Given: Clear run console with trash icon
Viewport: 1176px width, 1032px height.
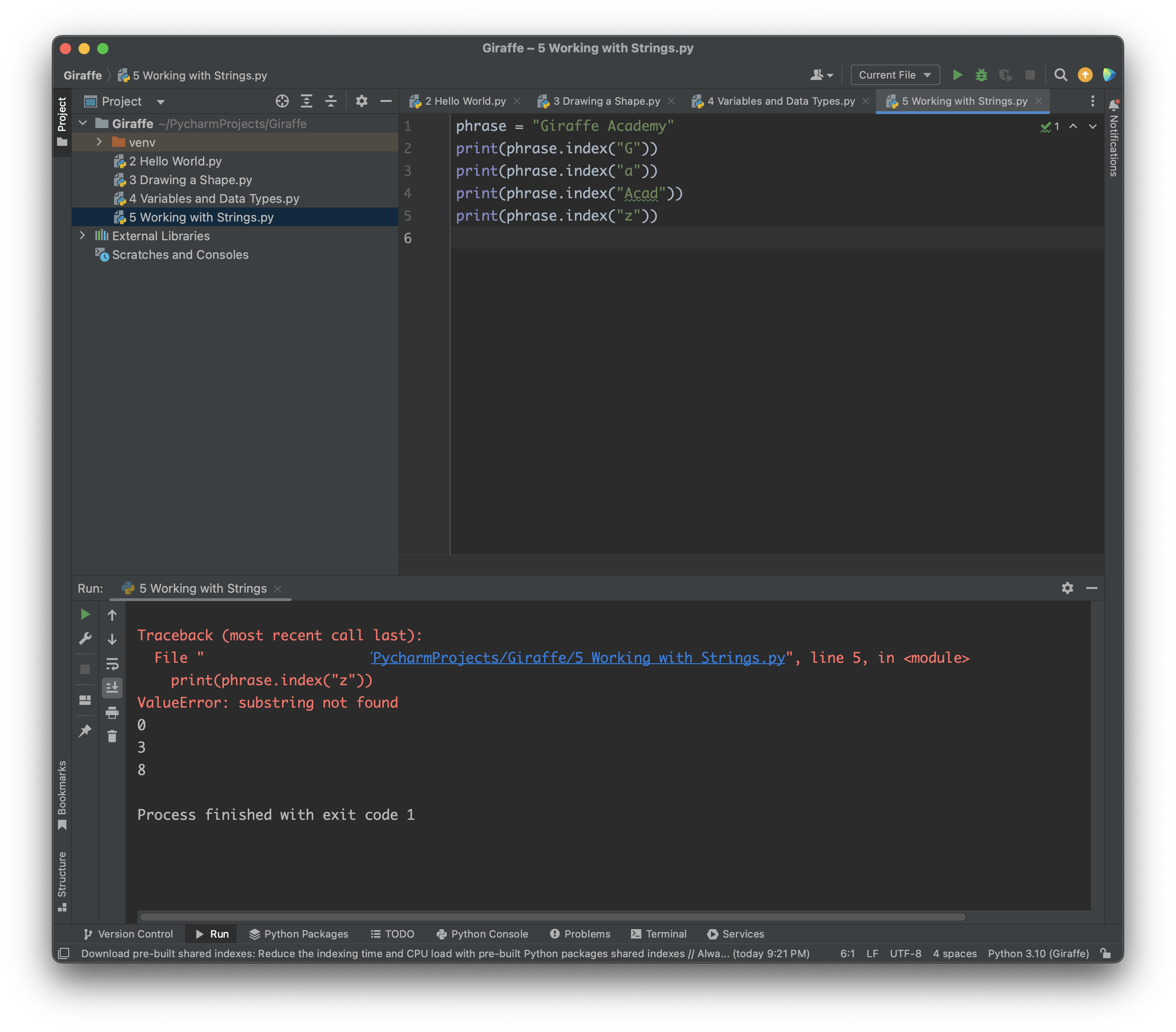Looking at the screenshot, I should pyautogui.click(x=112, y=736).
